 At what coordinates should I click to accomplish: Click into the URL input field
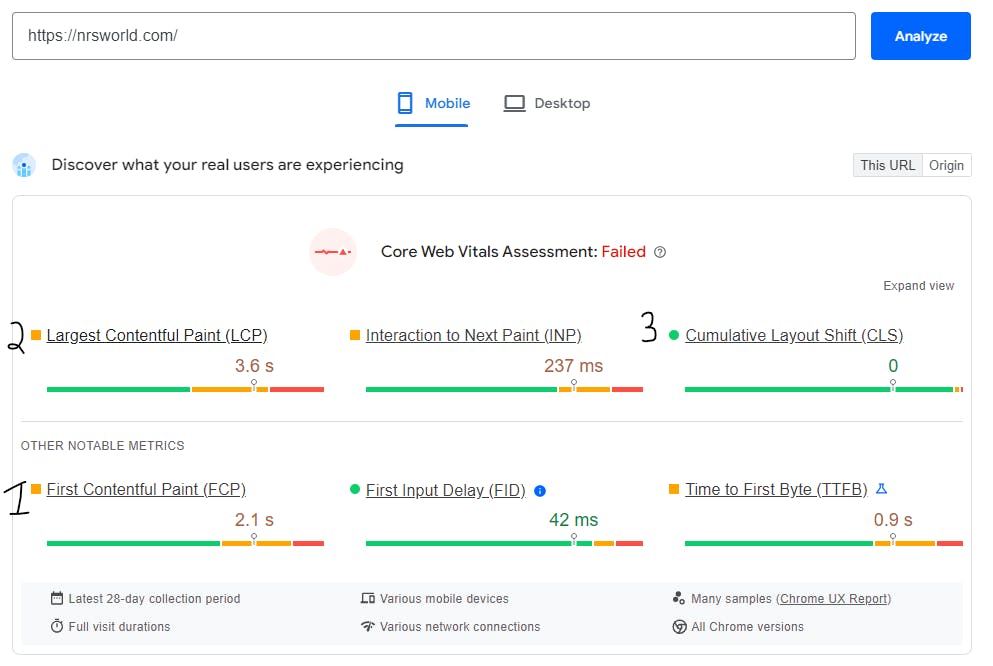coord(434,36)
